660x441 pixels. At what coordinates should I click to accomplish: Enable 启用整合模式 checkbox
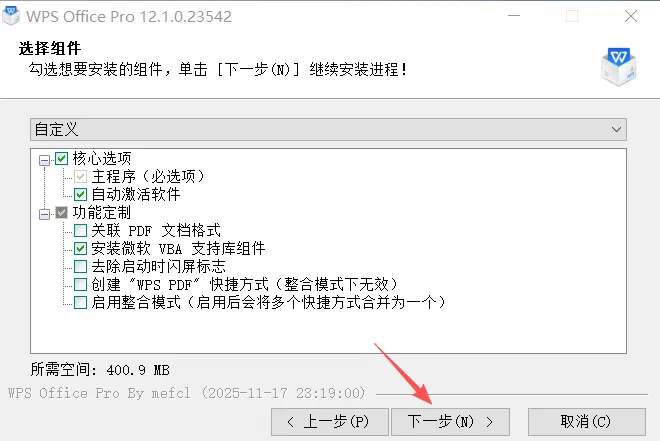[80, 302]
